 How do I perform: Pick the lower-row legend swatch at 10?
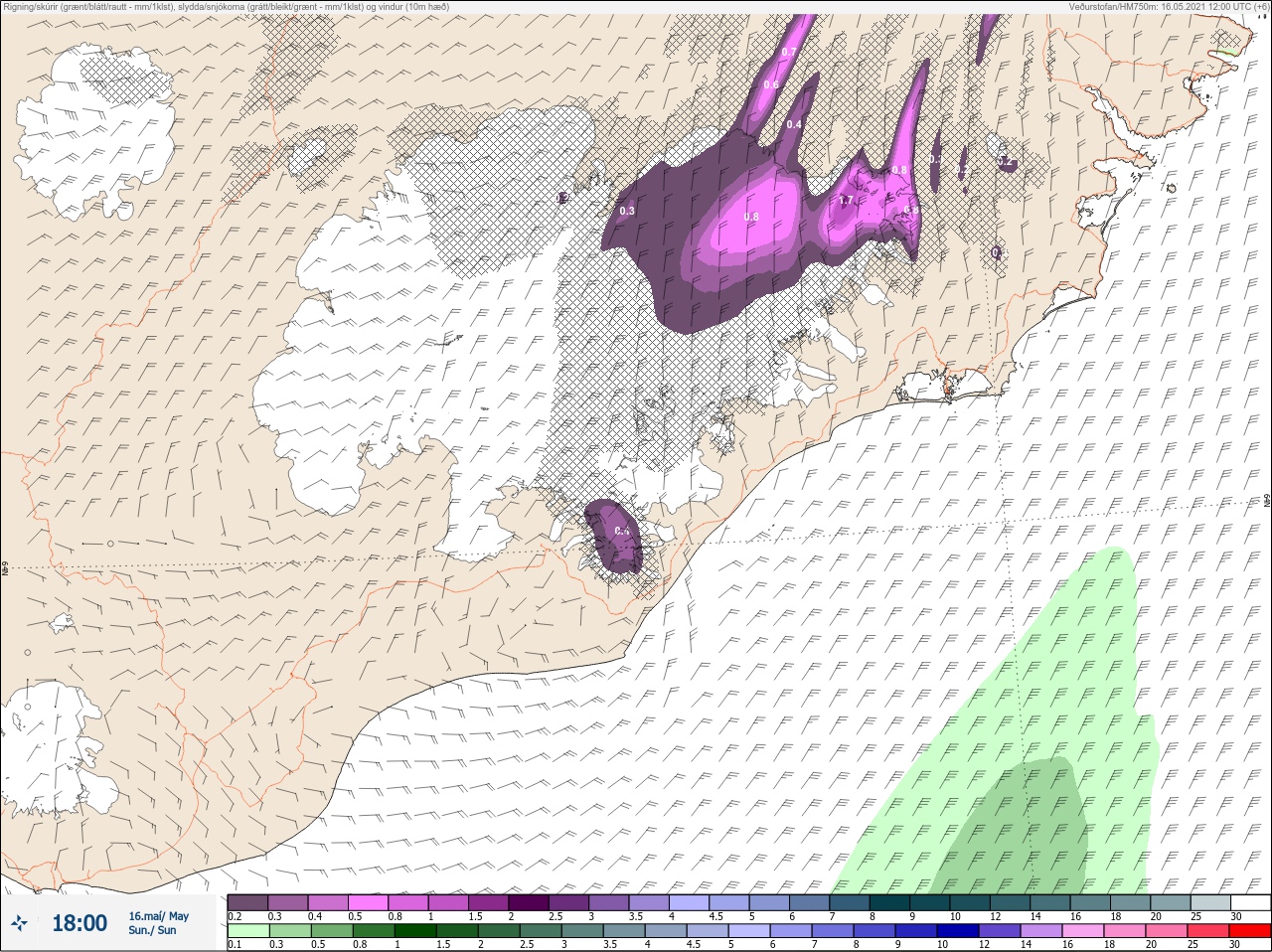(958, 931)
